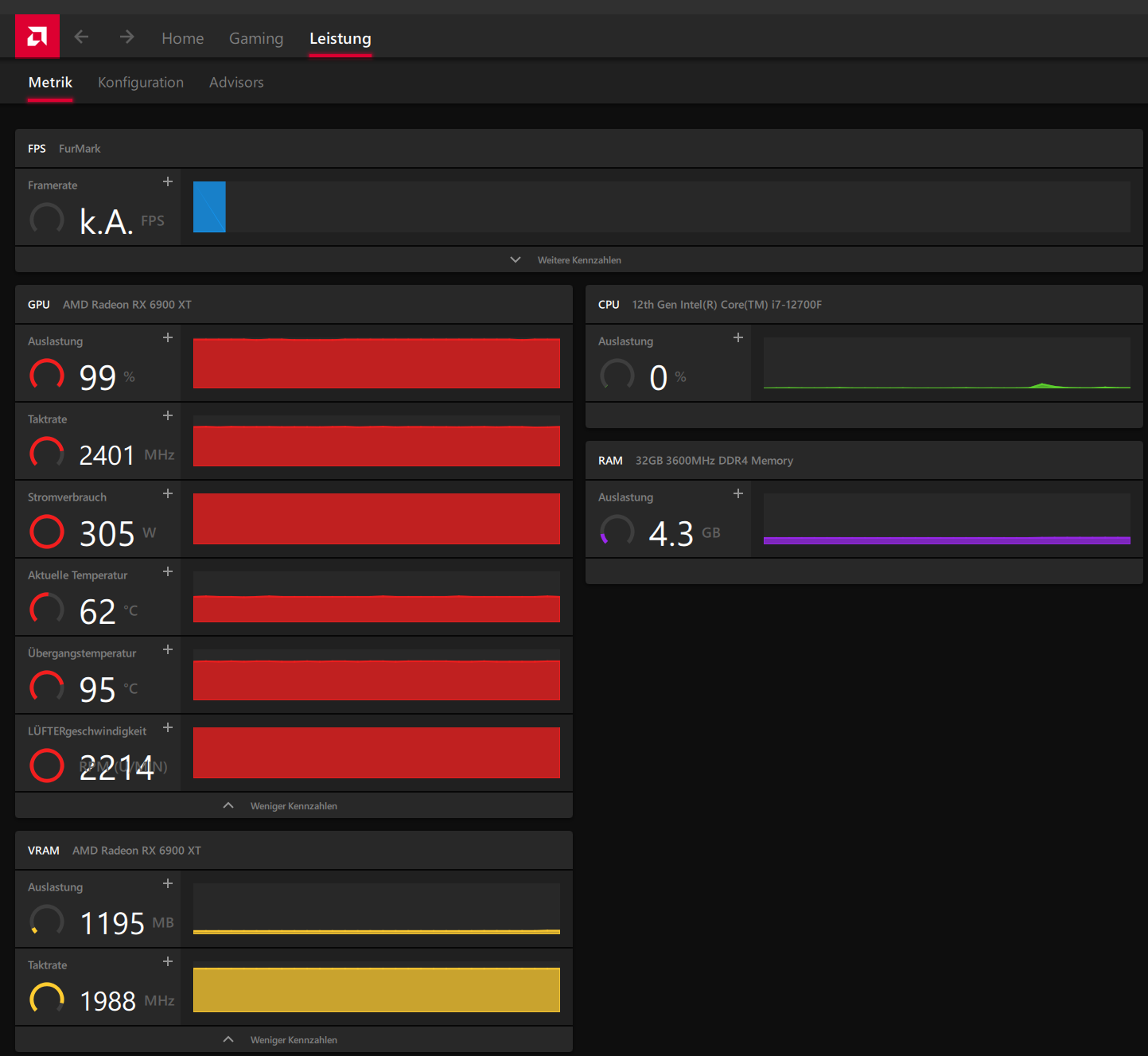Click RAM header 32GB 3600MHz DDR4 Memory
Viewport: 1148px width, 1056px height.
click(x=714, y=461)
